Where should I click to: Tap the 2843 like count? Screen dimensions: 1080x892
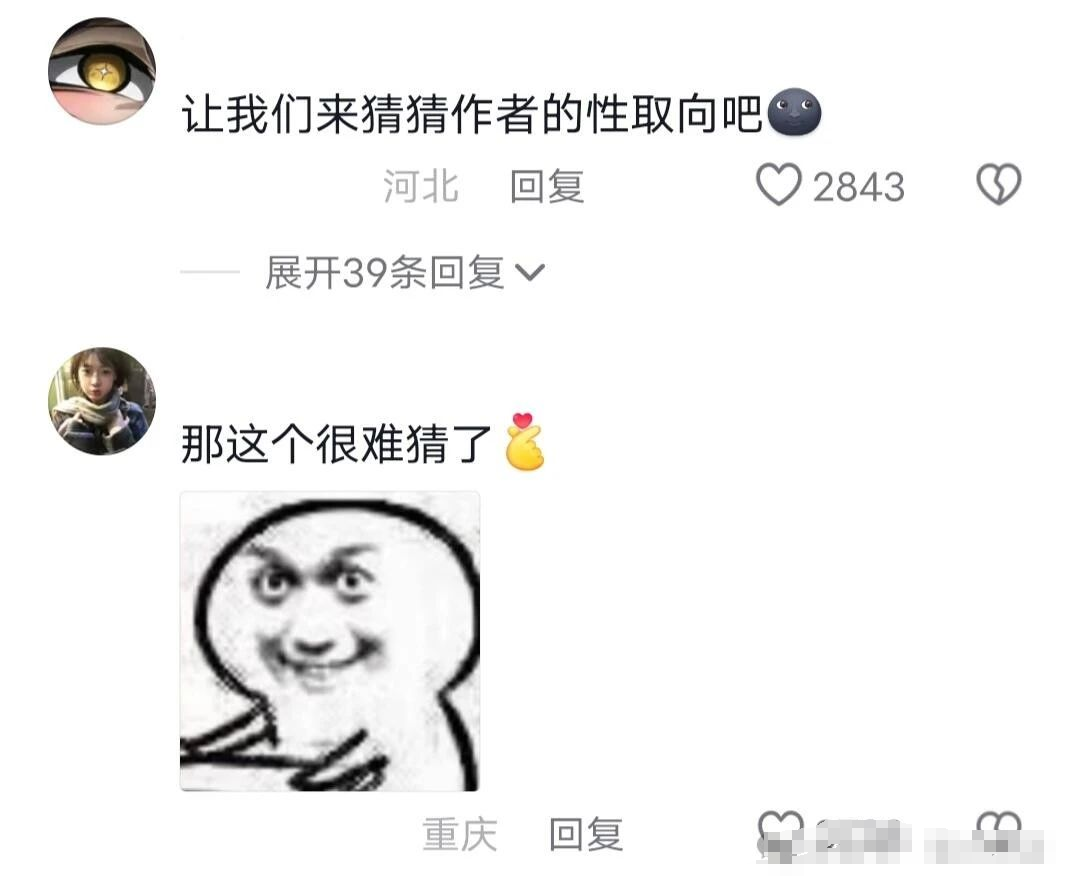pos(858,187)
